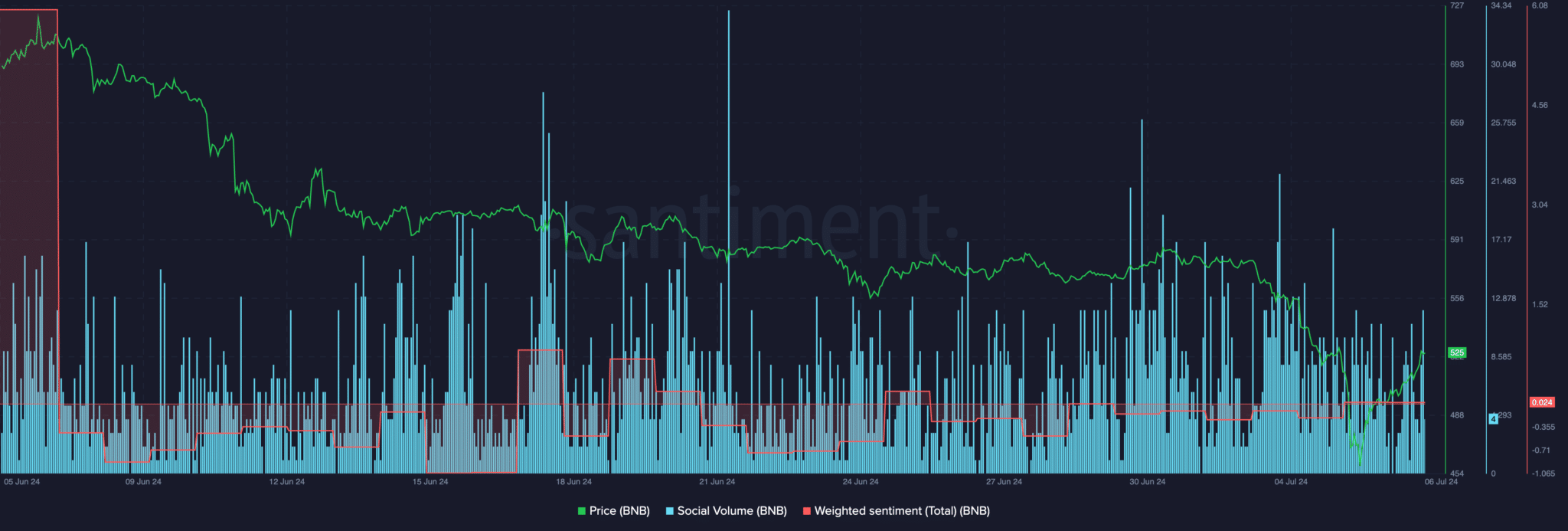The height and width of the screenshot is (531, 1568).
Task: Click the blue Social Volume legend square
Action: coord(670,511)
